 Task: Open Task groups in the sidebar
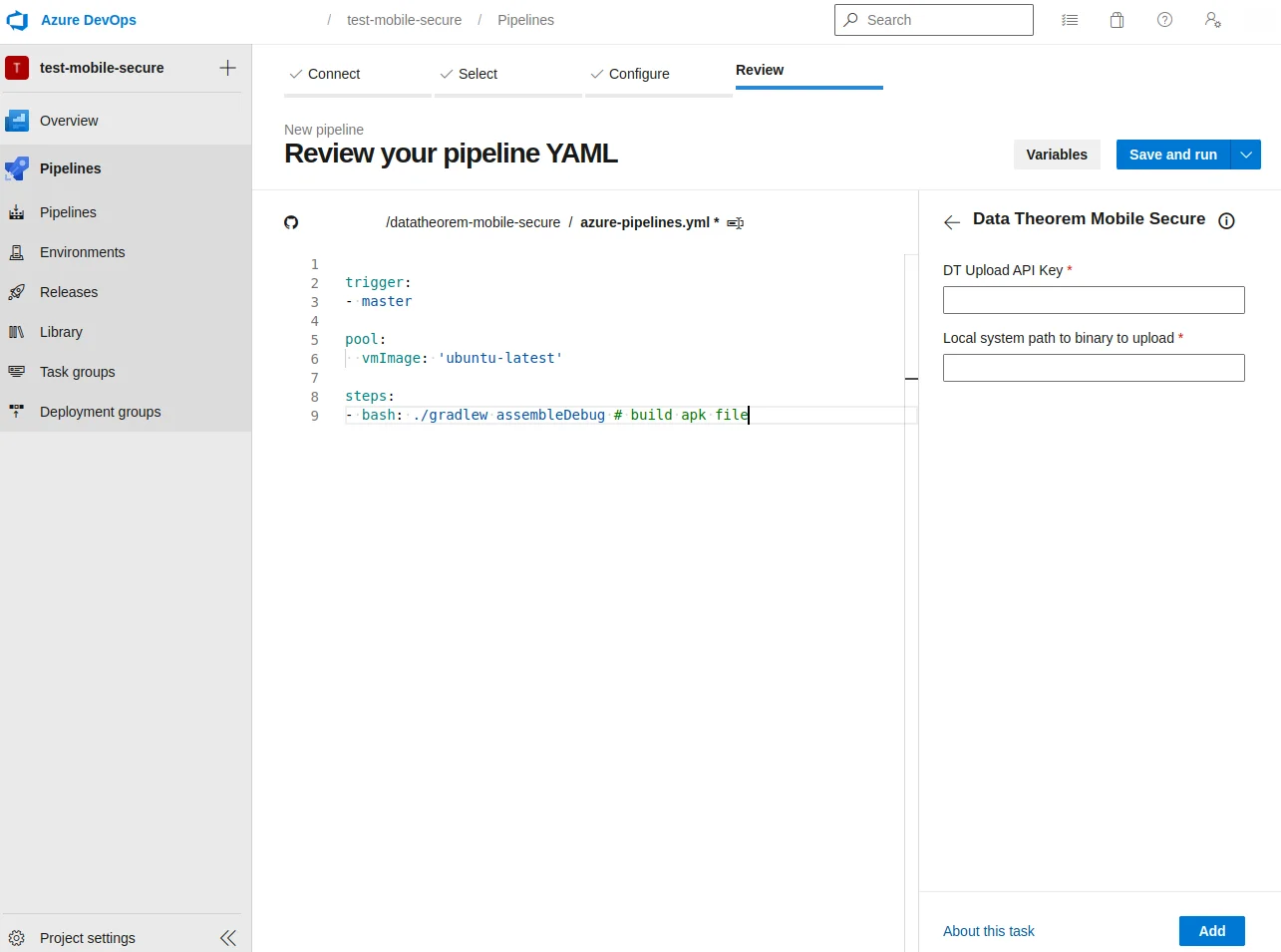(x=77, y=371)
